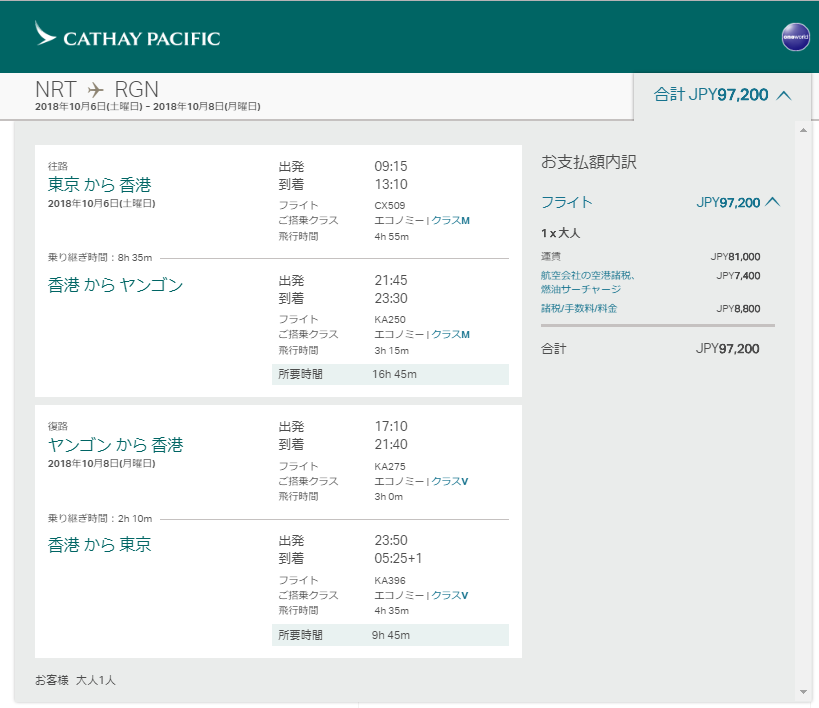Click クラスV link for flight KA275
Screen dimensions: 819x708
[449, 481]
